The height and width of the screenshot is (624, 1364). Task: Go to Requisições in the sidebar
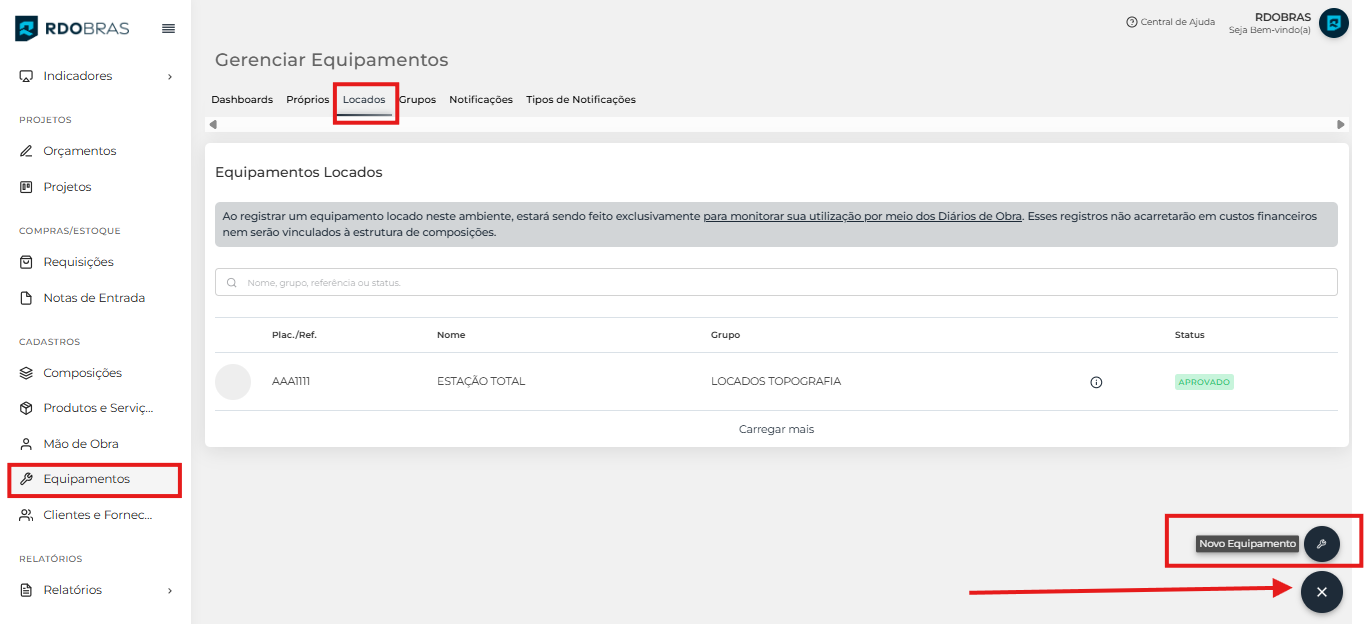pyautogui.click(x=78, y=262)
